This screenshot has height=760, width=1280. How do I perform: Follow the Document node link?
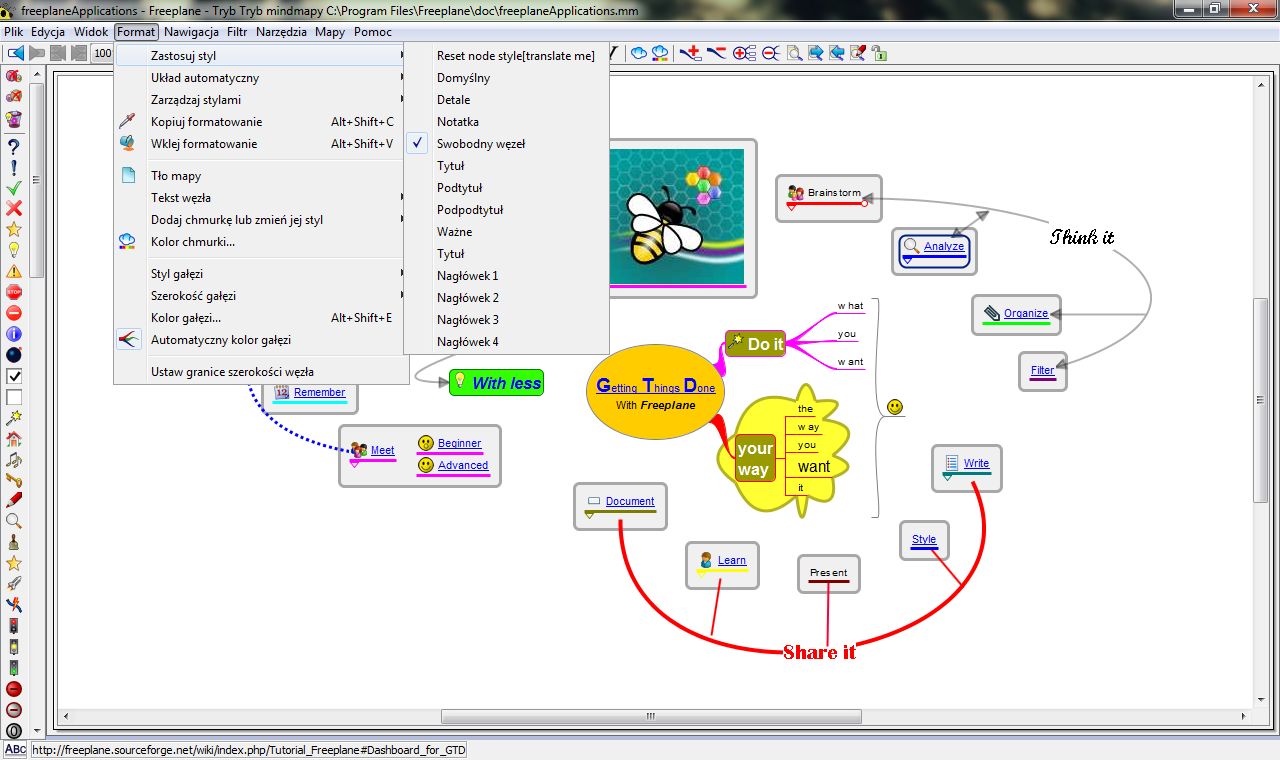point(630,501)
